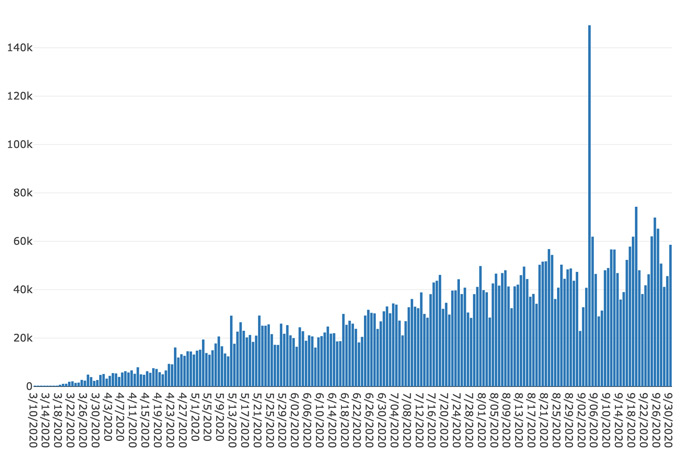Select the 5/21/2020 x-axis label
The width and height of the screenshot is (680, 458).
tap(257, 419)
